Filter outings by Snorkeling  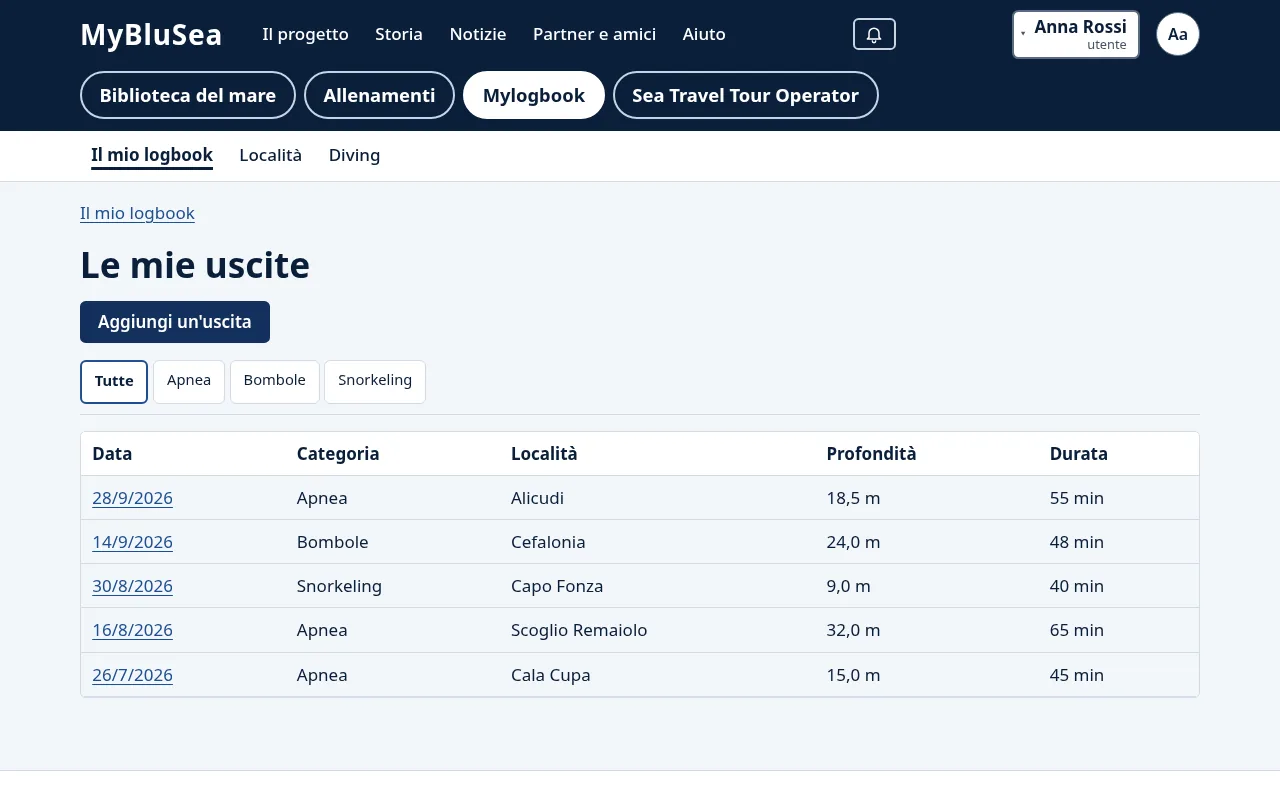click(375, 381)
